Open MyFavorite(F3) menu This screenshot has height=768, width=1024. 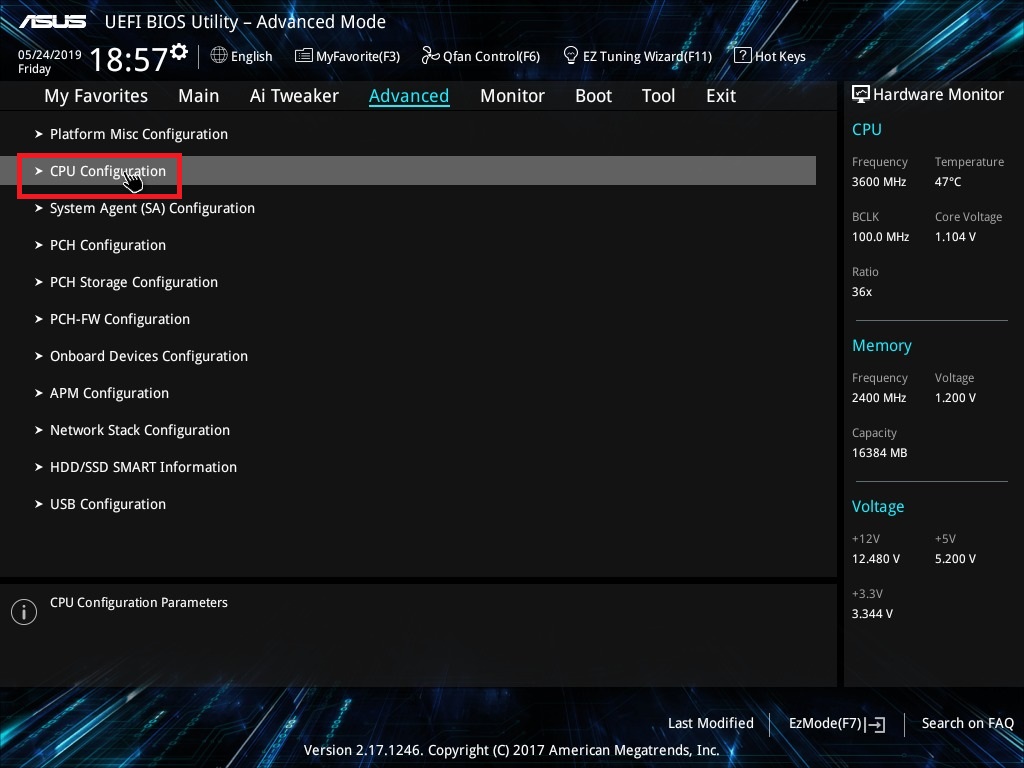click(x=358, y=56)
